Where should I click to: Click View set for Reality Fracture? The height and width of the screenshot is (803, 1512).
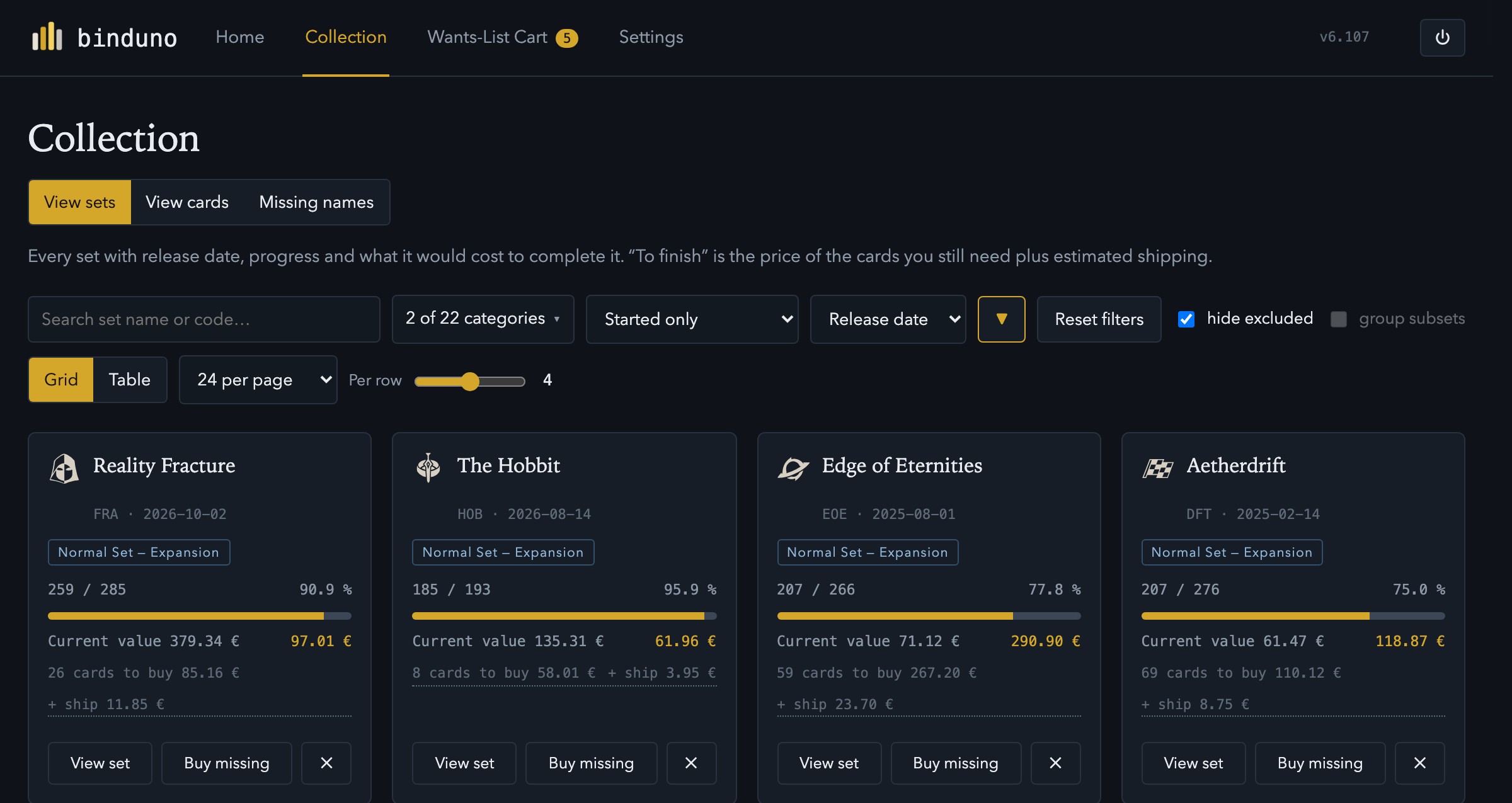[x=100, y=763]
